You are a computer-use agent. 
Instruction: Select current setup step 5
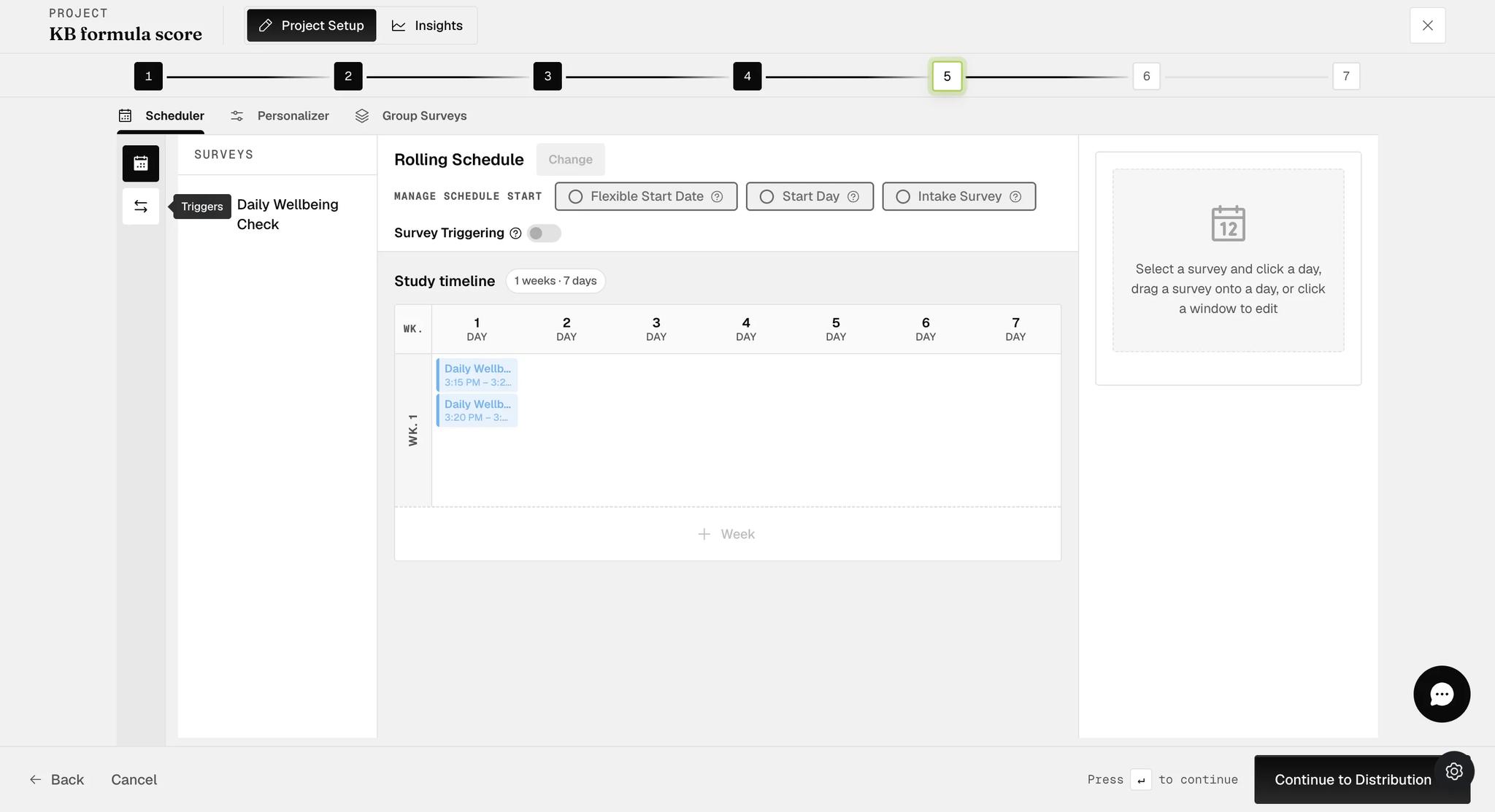pyautogui.click(x=947, y=76)
